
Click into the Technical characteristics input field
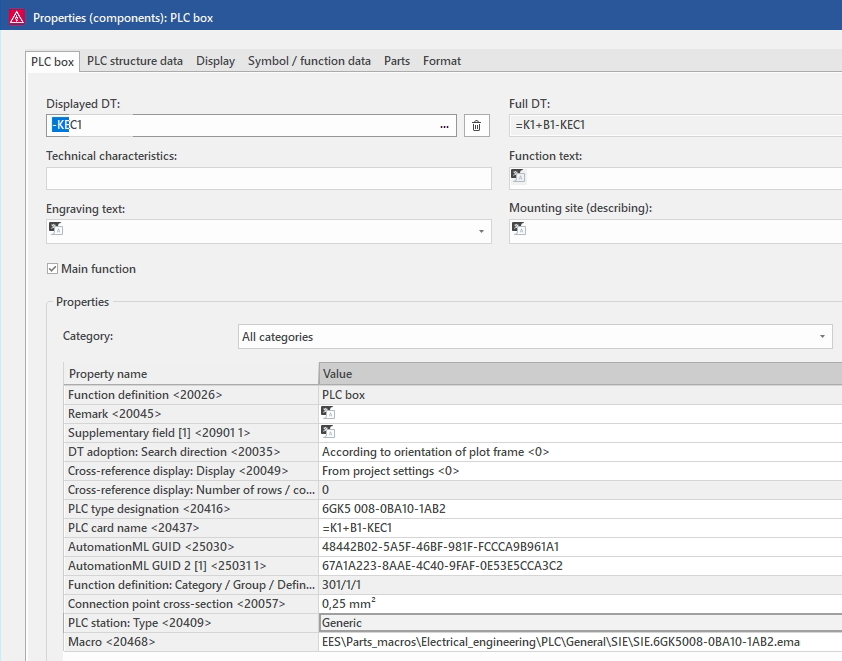tap(268, 179)
